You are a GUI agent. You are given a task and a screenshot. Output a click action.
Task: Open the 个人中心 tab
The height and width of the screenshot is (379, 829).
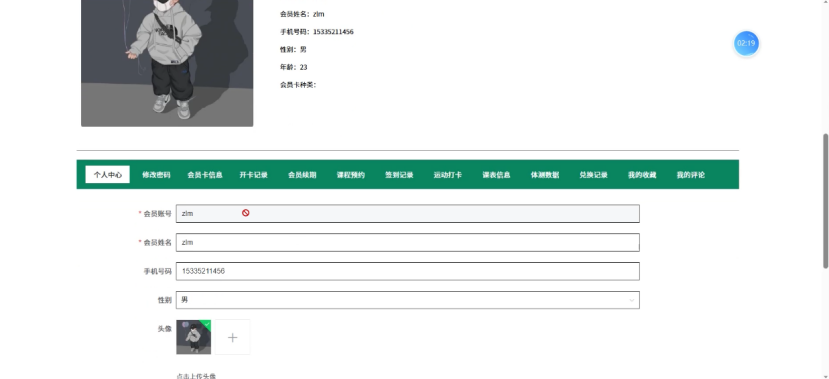pos(107,174)
